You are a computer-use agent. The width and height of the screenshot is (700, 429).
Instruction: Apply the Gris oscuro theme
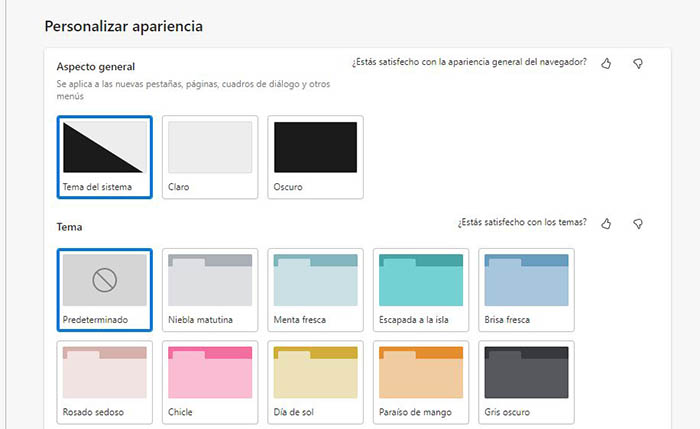(527, 381)
